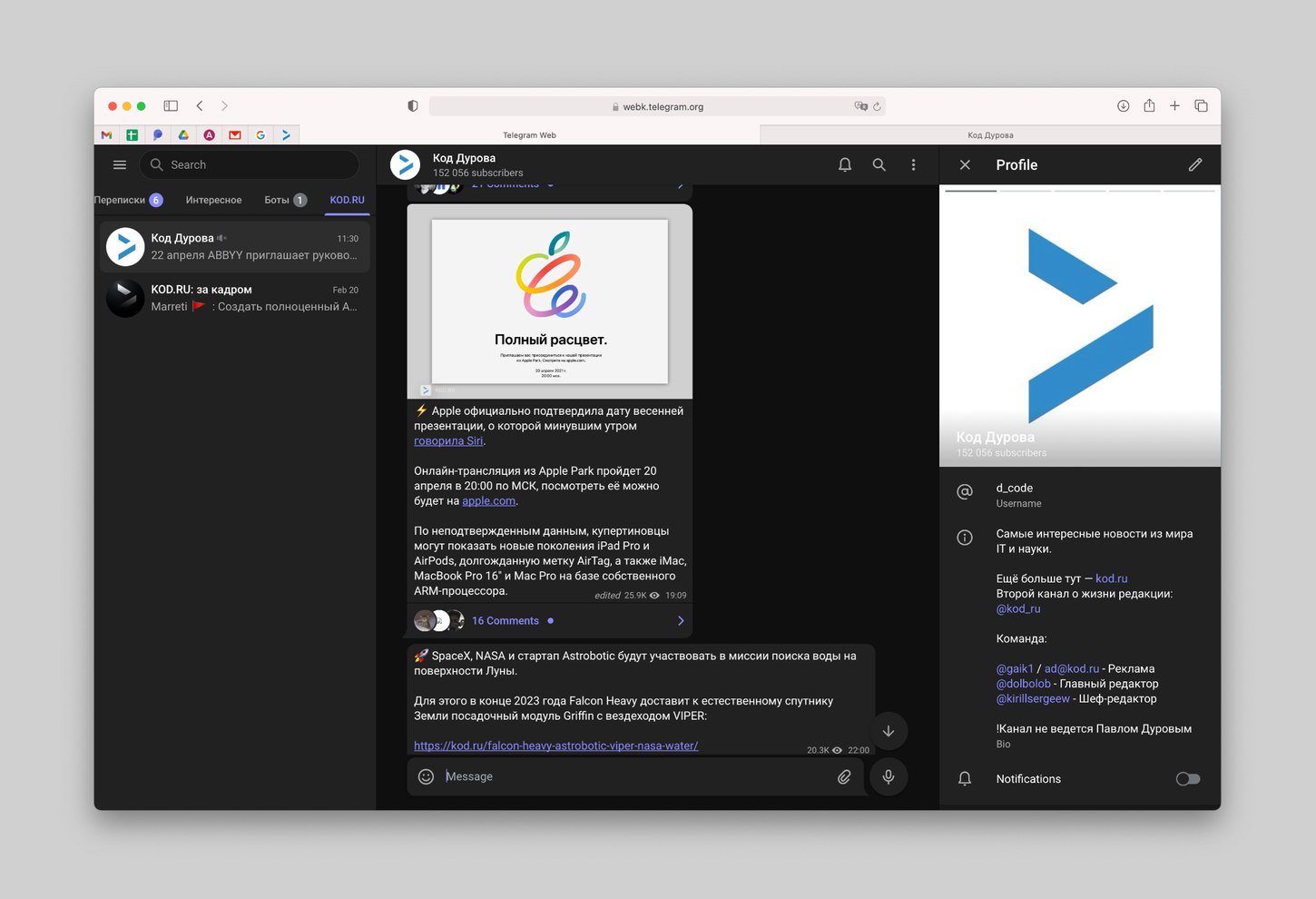Image resolution: width=1316 pixels, height=899 pixels.
Task: Open the red envelope mail pinned tab
Action: pos(235,135)
